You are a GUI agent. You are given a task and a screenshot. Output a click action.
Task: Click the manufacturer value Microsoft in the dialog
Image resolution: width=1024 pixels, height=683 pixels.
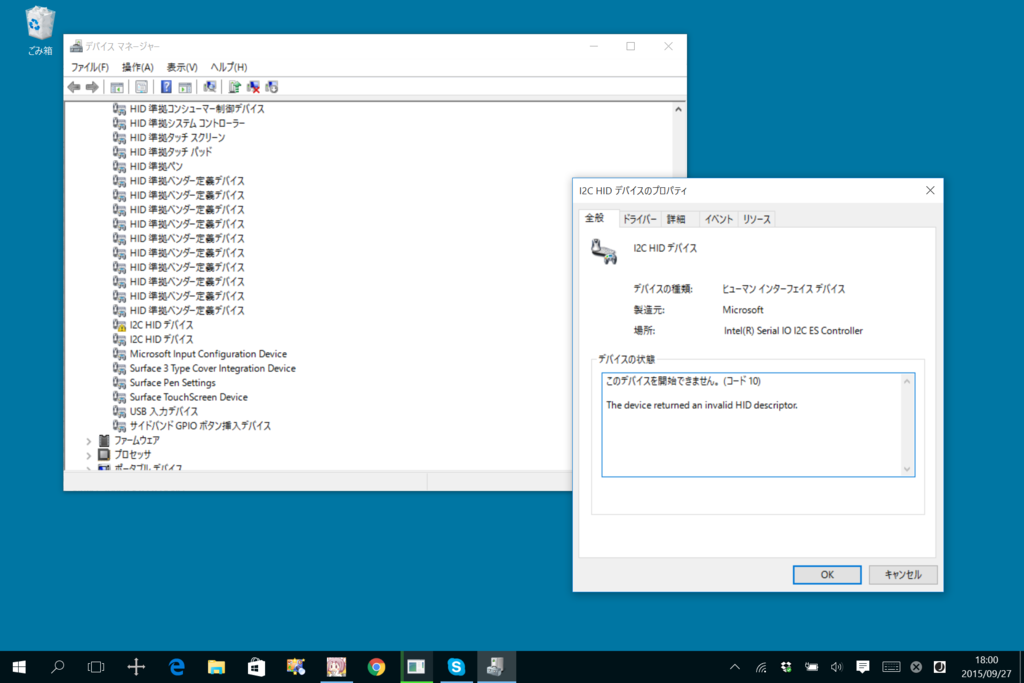pos(743,310)
